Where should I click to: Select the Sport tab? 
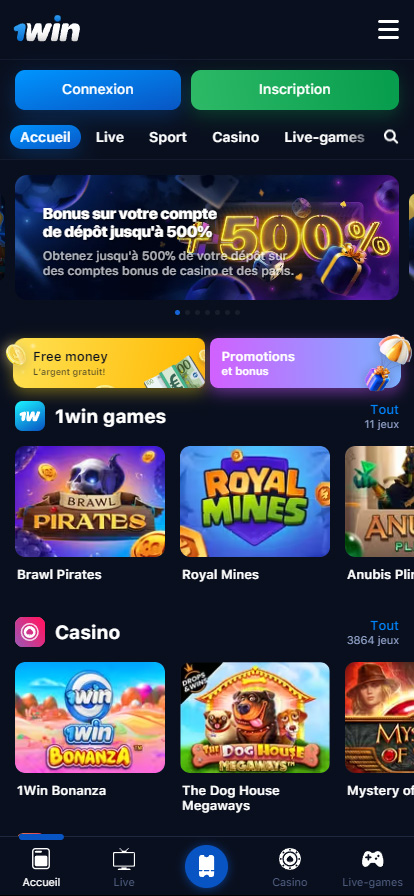[x=168, y=137]
